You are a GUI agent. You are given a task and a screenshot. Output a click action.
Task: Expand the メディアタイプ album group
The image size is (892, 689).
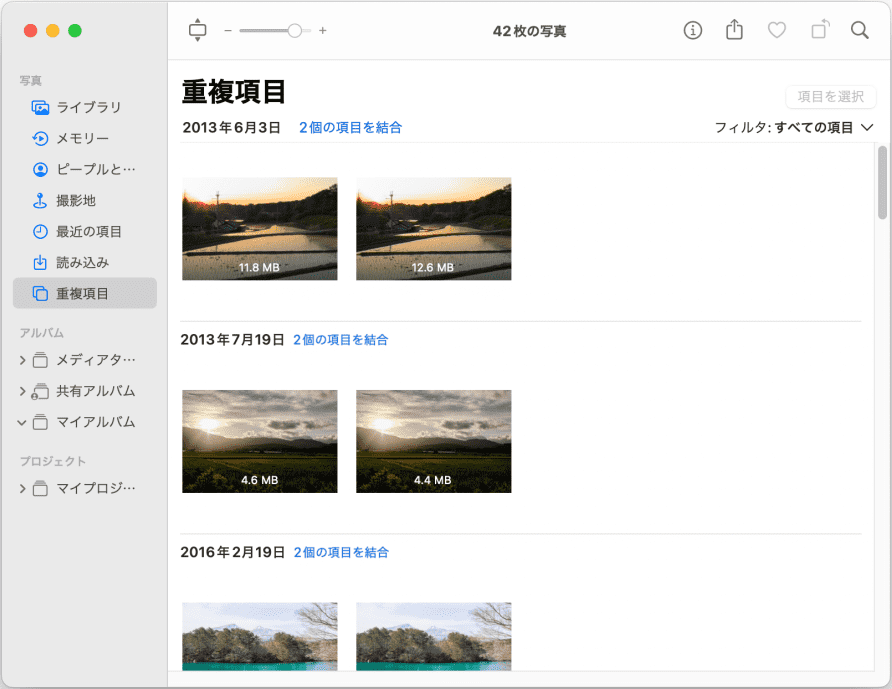click(x=23, y=360)
